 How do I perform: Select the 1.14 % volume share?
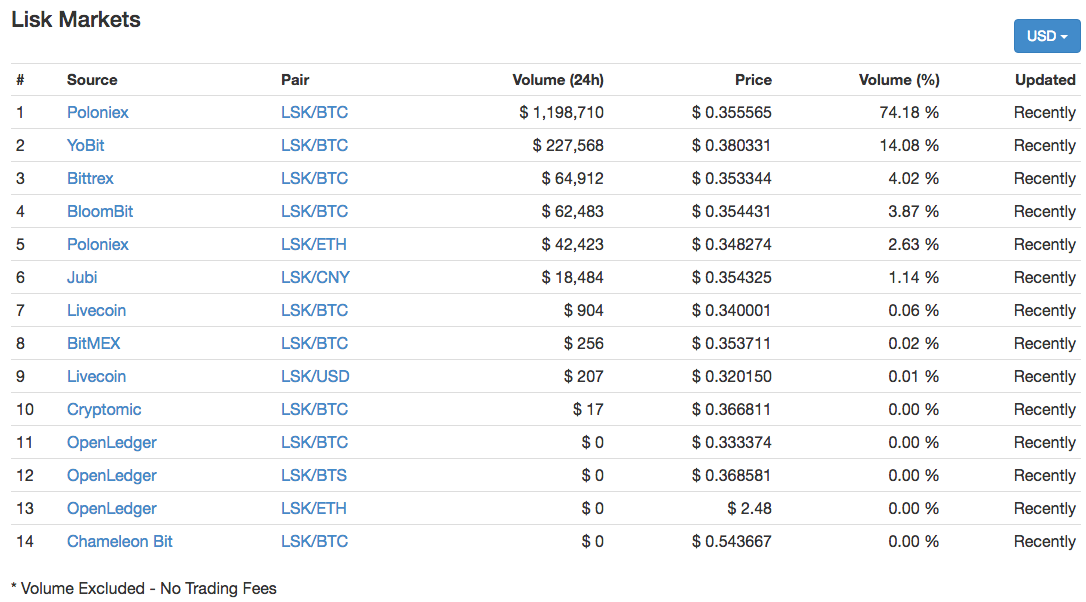[x=914, y=278]
